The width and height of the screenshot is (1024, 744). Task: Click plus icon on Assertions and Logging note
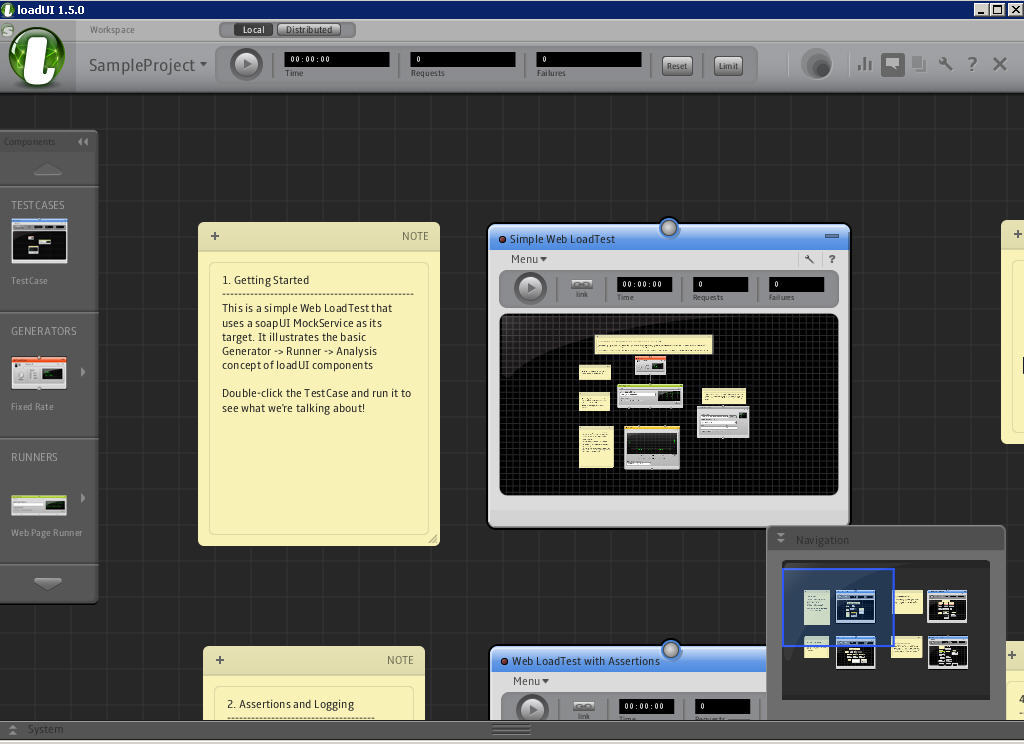click(x=220, y=660)
